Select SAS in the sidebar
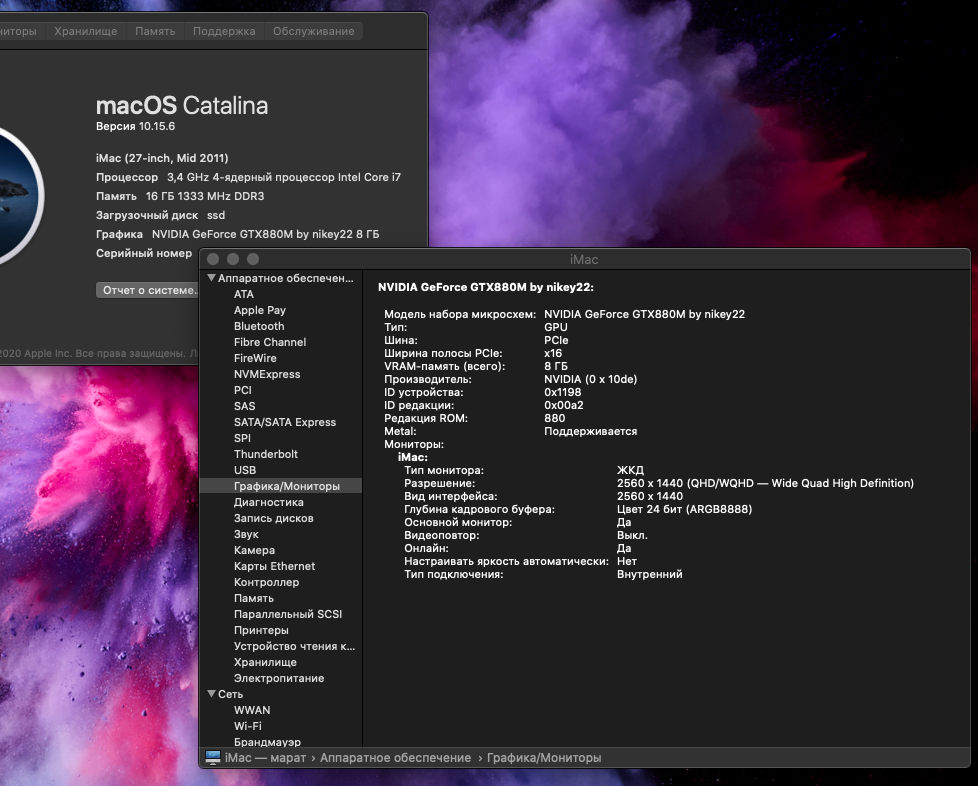The image size is (978, 786). (x=244, y=406)
